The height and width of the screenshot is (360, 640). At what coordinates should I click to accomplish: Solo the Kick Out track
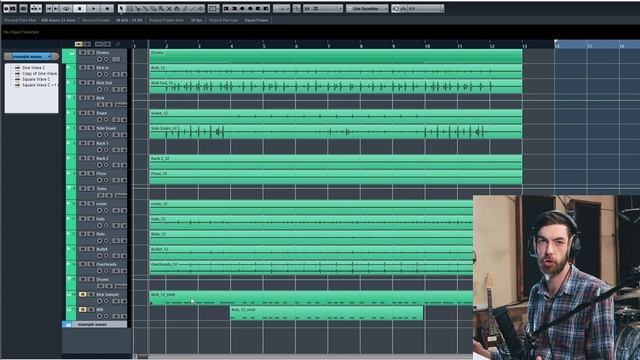pos(91,83)
